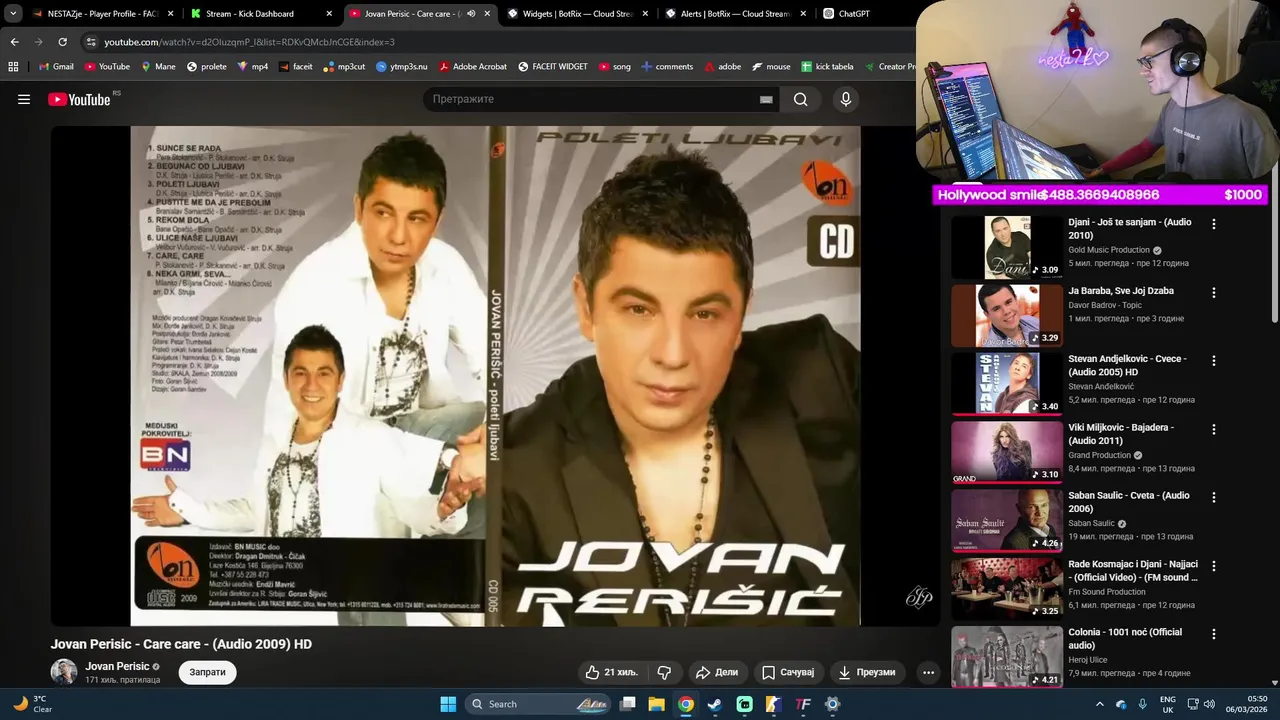Open mp3cut bookmark
The height and width of the screenshot is (720, 1280).
pyautogui.click(x=344, y=67)
